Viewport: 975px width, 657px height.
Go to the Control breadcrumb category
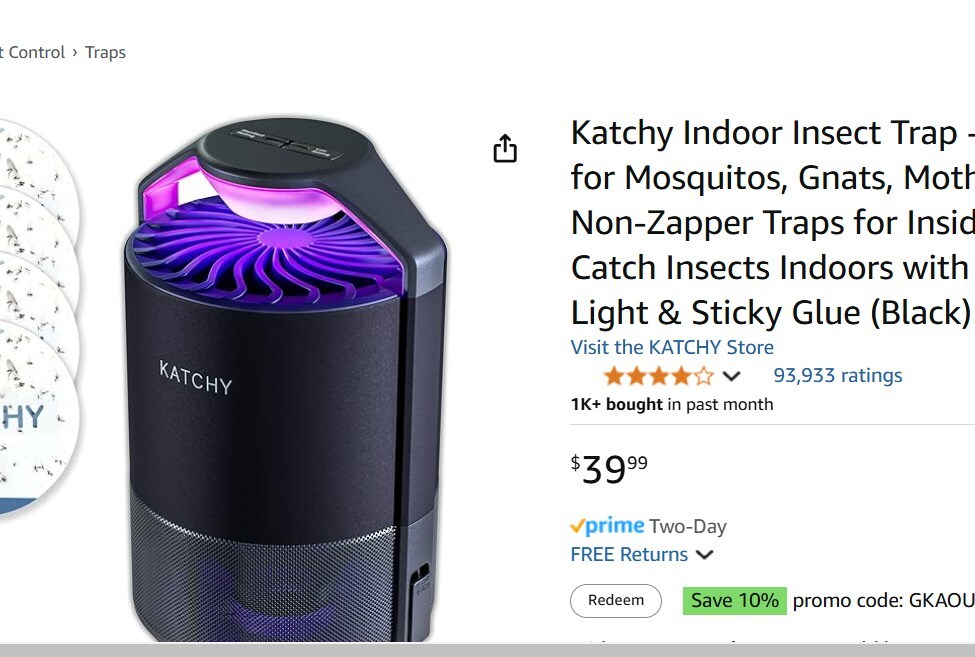point(32,52)
